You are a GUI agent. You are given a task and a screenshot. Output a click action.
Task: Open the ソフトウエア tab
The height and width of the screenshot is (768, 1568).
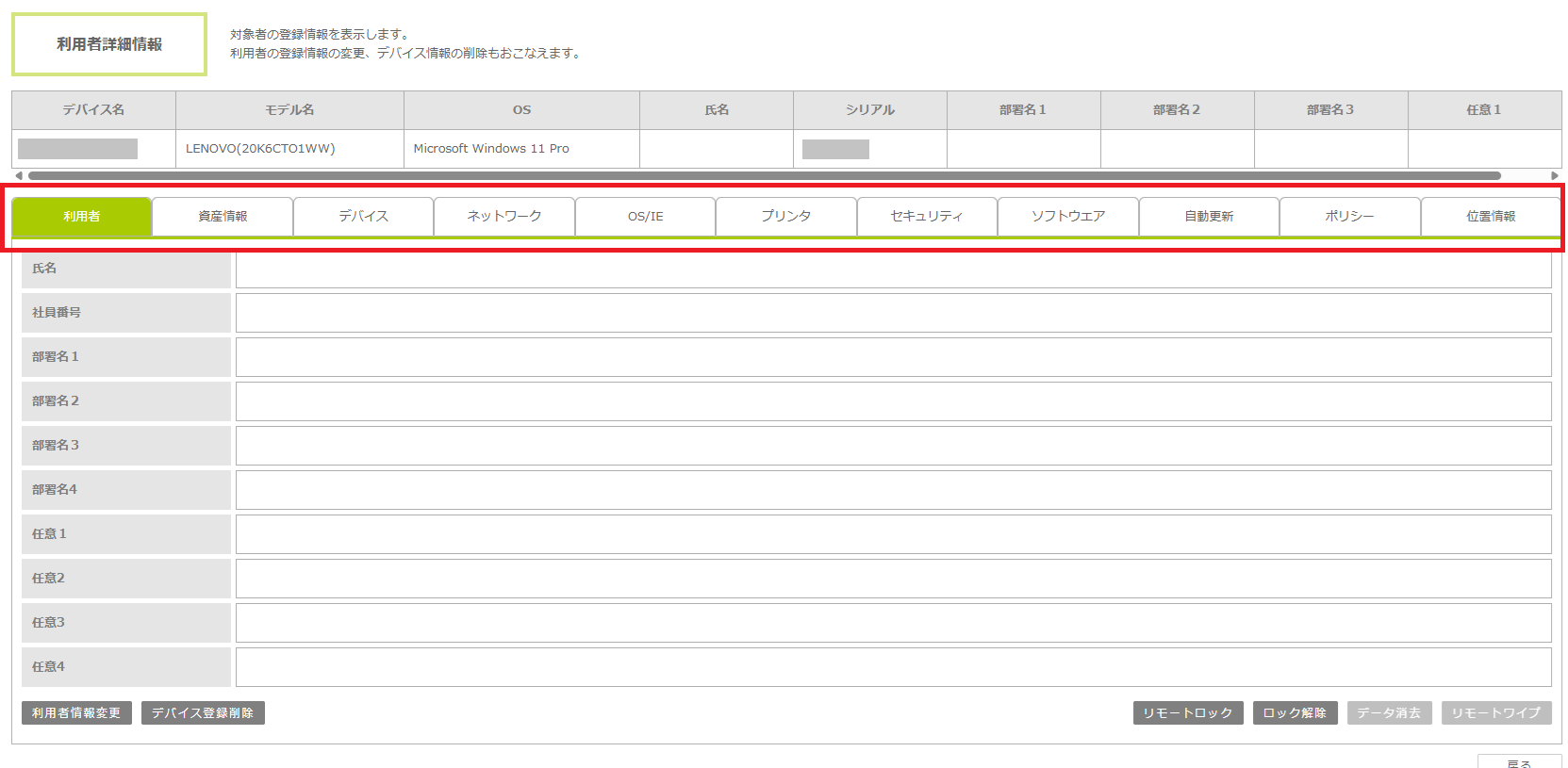[1067, 217]
